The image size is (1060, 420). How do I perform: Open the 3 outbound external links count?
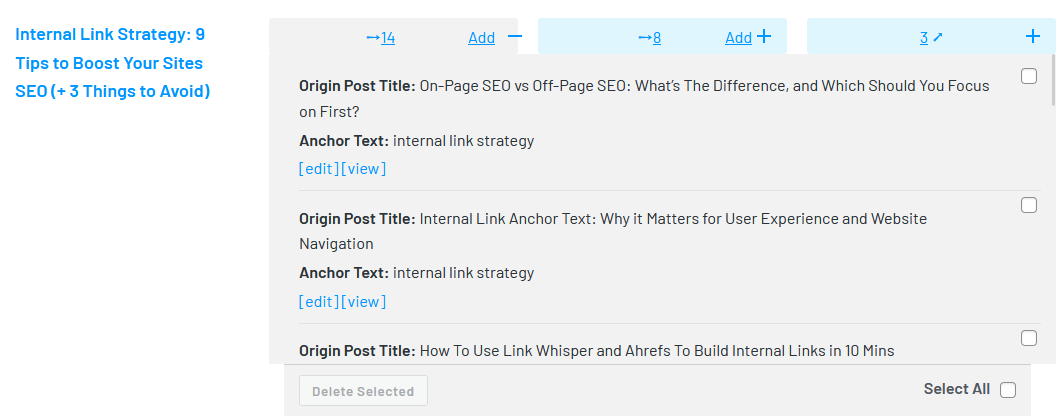click(924, 38)
